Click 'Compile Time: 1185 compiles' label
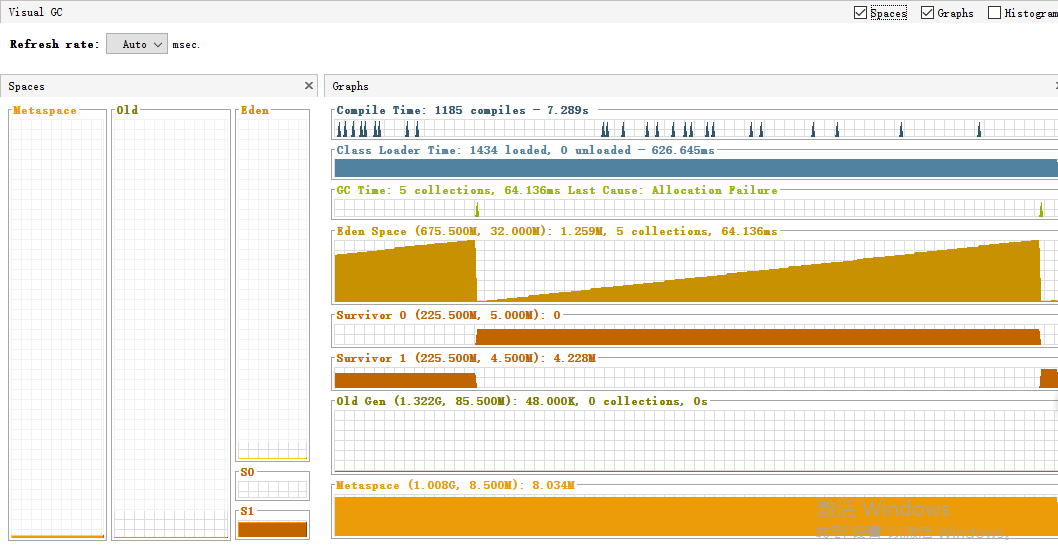Image resolution: width=1058 pixels, height=545 pixels. [431, 110]
